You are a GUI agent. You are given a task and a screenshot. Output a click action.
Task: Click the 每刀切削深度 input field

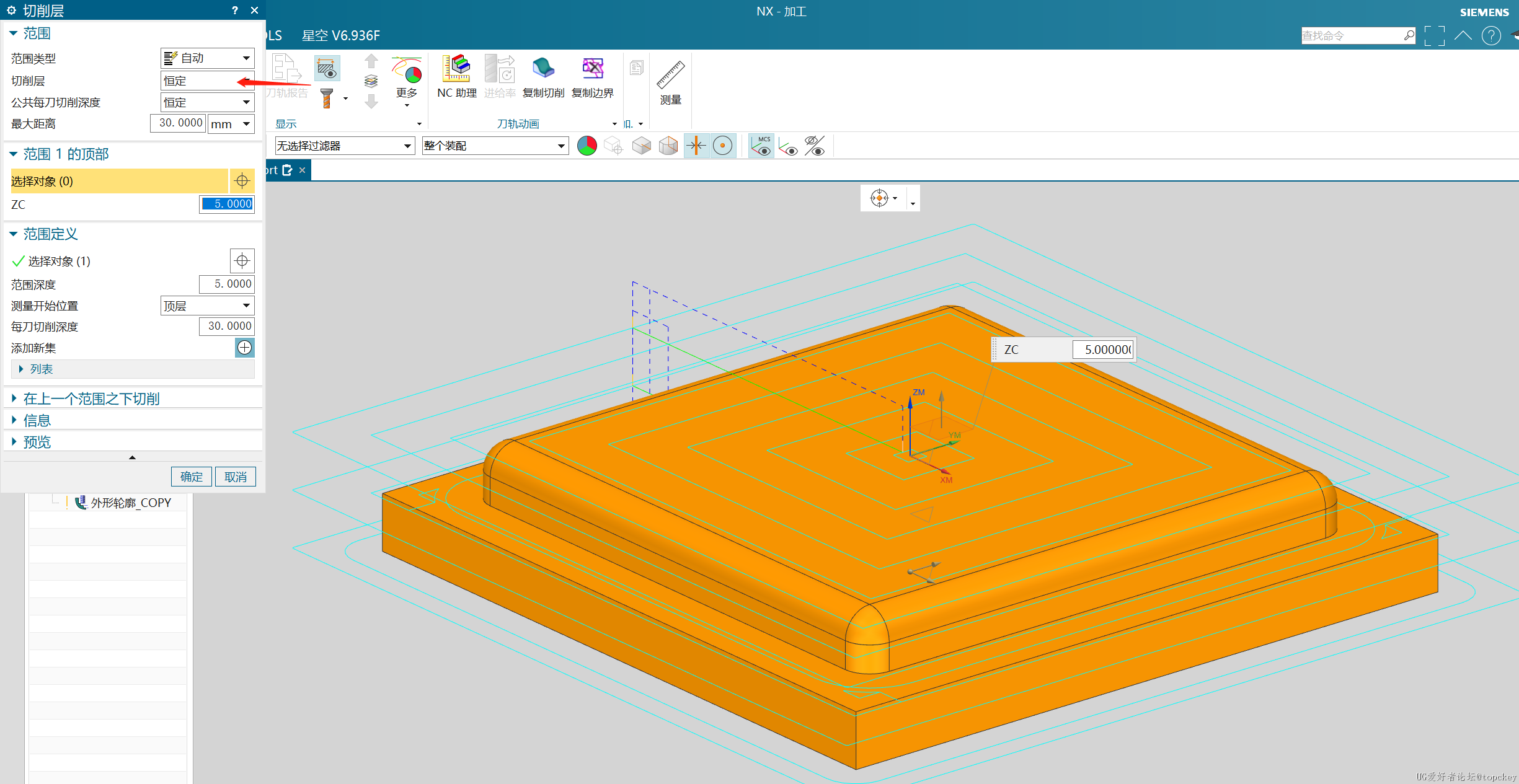click(x=227, y=326)
